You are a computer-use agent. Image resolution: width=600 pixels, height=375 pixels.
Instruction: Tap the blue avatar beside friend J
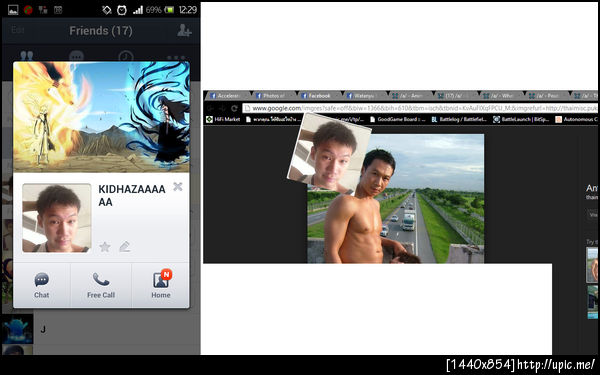point(18,329)
